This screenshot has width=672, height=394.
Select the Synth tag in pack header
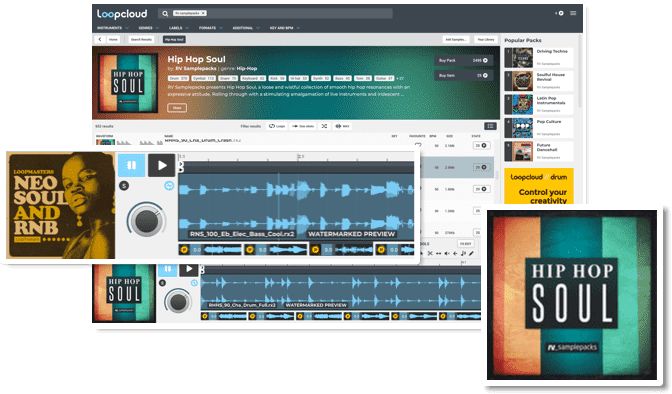pos(321,78)
